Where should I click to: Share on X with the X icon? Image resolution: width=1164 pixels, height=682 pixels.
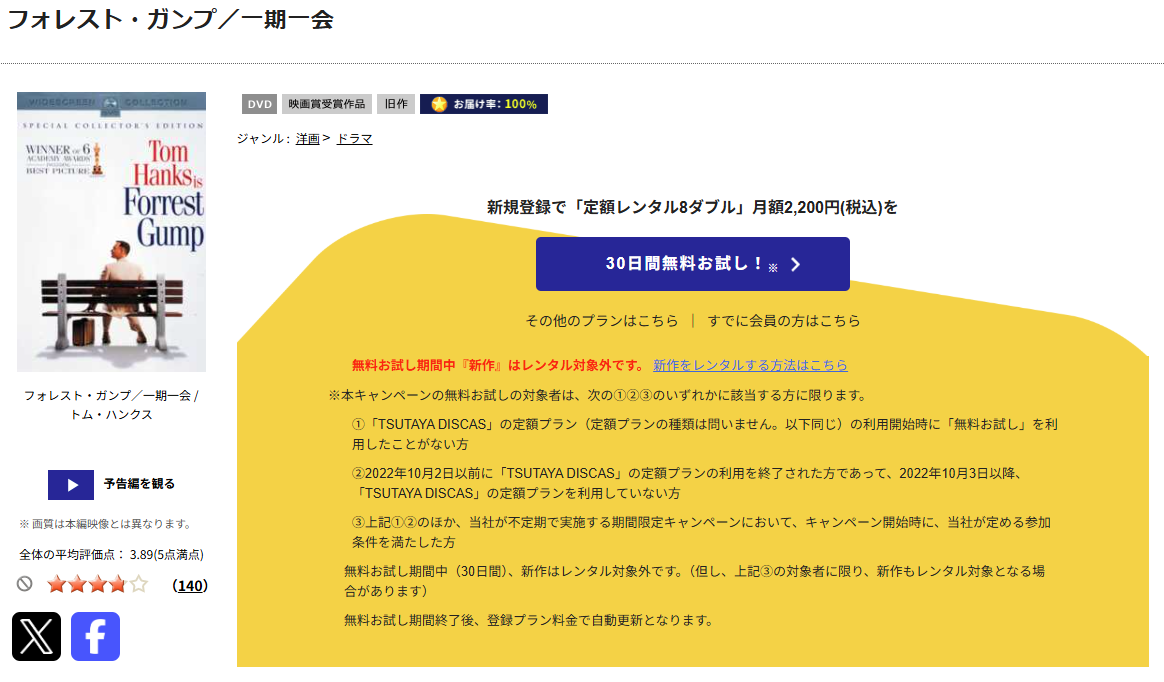pyautogui.click(x=36, y=636)
